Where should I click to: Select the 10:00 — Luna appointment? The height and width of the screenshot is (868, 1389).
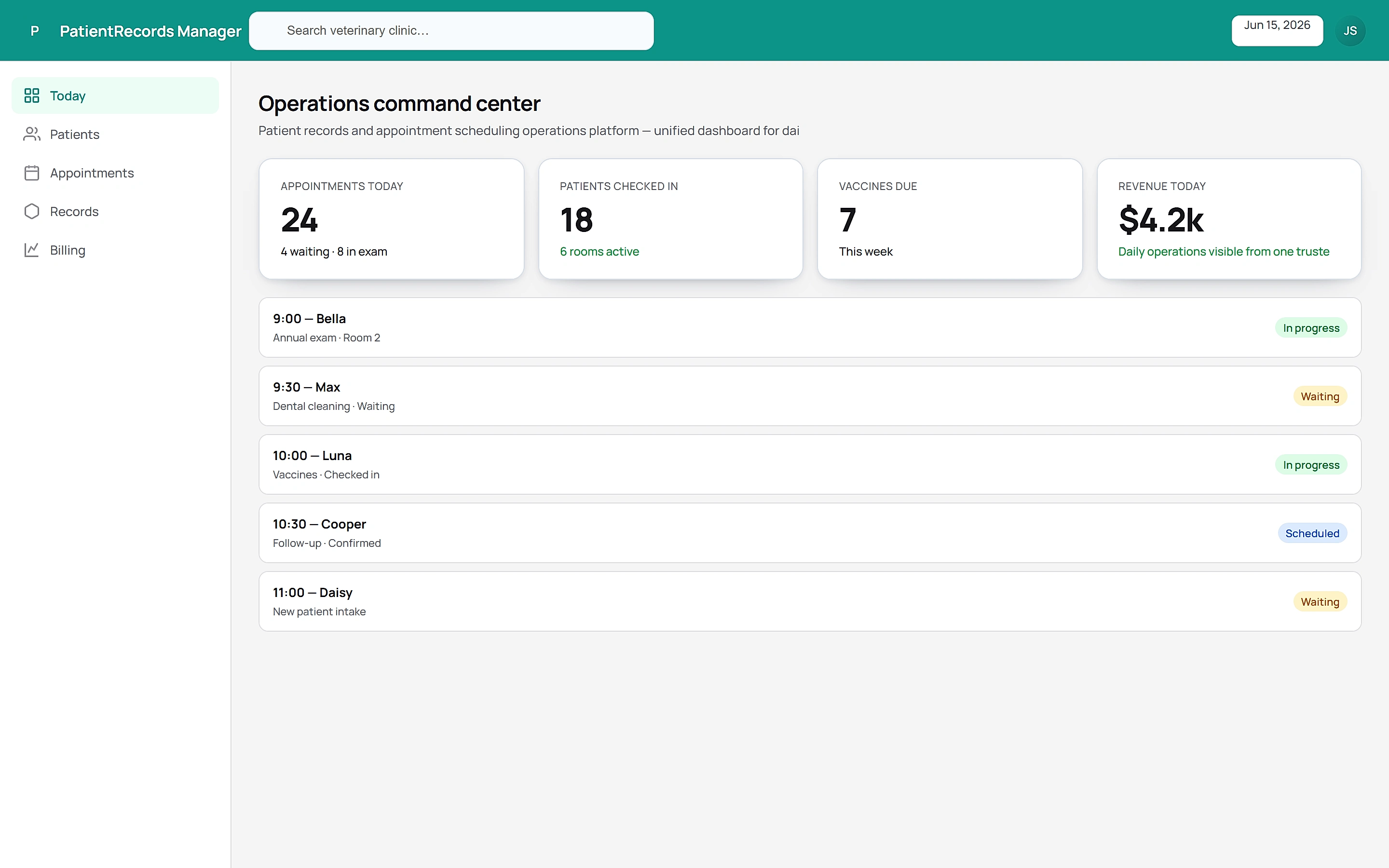tap(810, 464)
